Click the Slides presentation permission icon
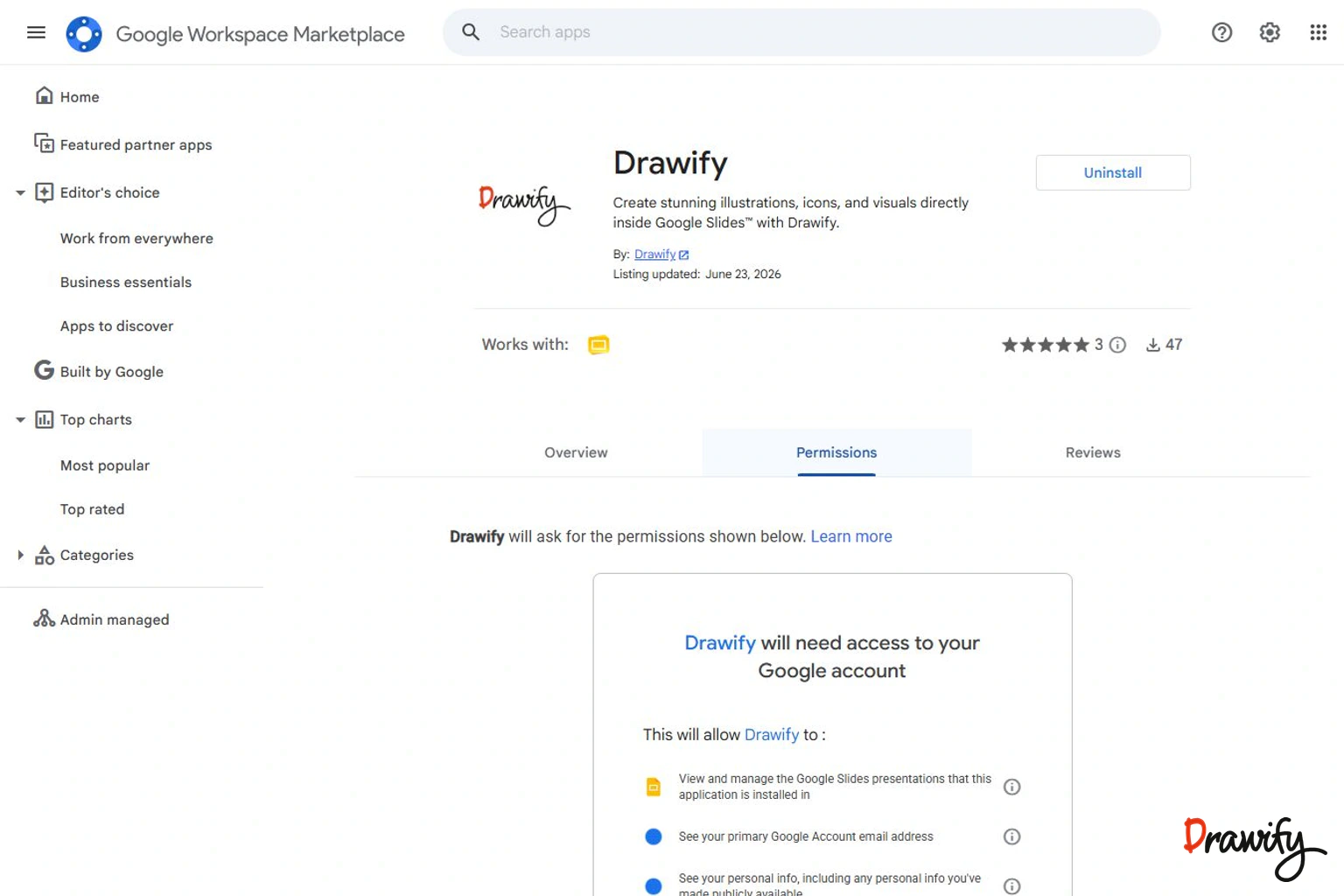 (654, 787)
